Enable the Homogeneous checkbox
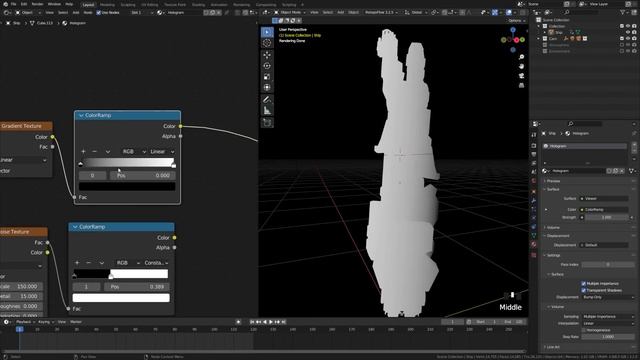Viewport: 640px width, 360px height. point(584,330)
